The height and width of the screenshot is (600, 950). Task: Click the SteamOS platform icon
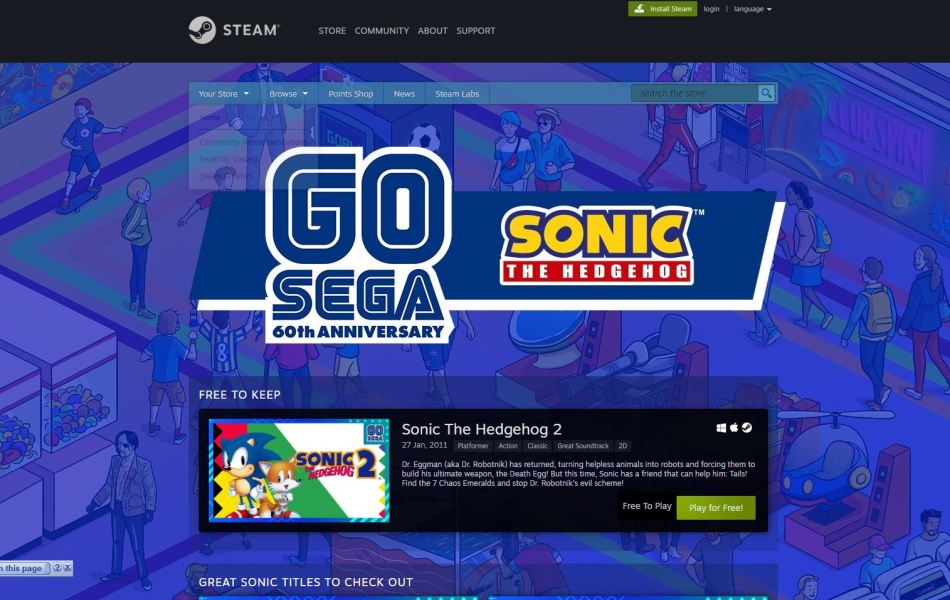pyautogui.click(x=747, y=427)
